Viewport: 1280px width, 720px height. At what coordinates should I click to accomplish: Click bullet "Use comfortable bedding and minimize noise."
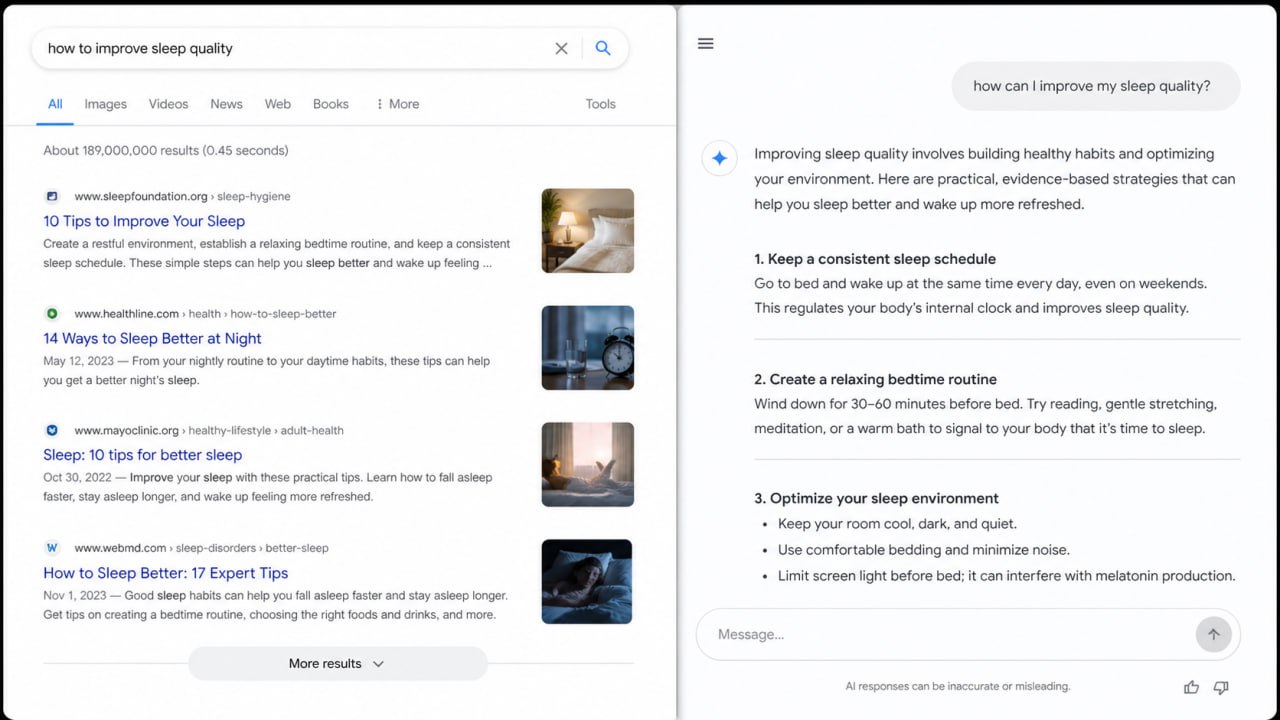[923, 550]
